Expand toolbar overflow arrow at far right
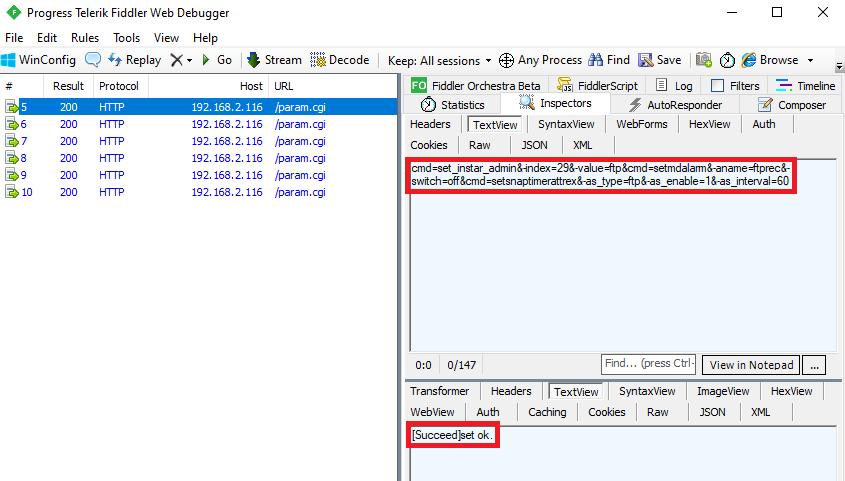This screenshot has height=481, width=845. tap(839, 66)
